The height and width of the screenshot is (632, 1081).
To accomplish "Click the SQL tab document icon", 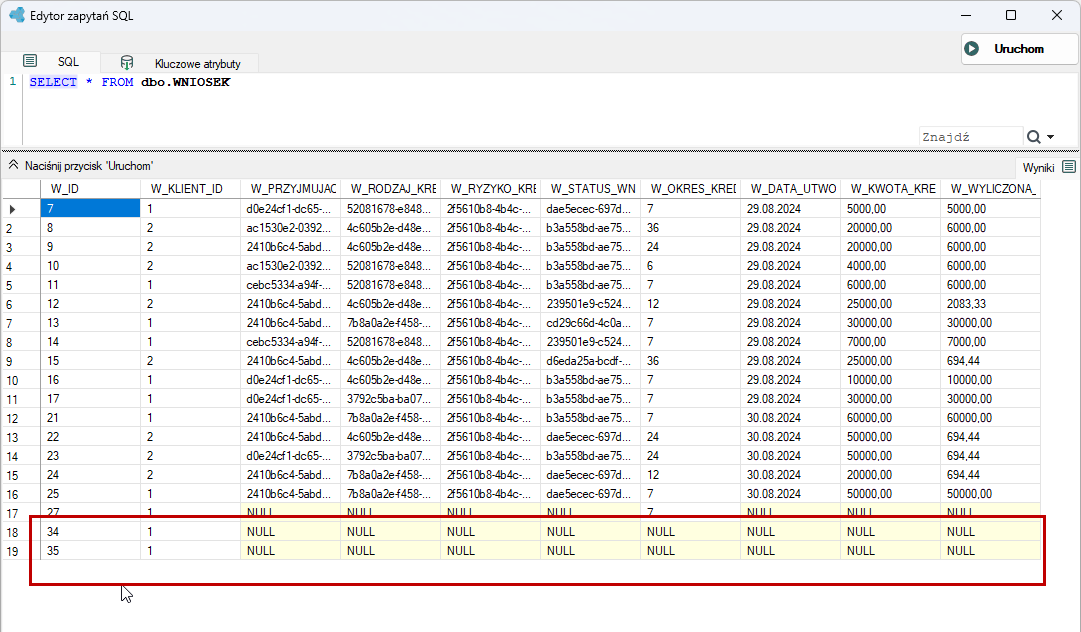I will (30, 61).
